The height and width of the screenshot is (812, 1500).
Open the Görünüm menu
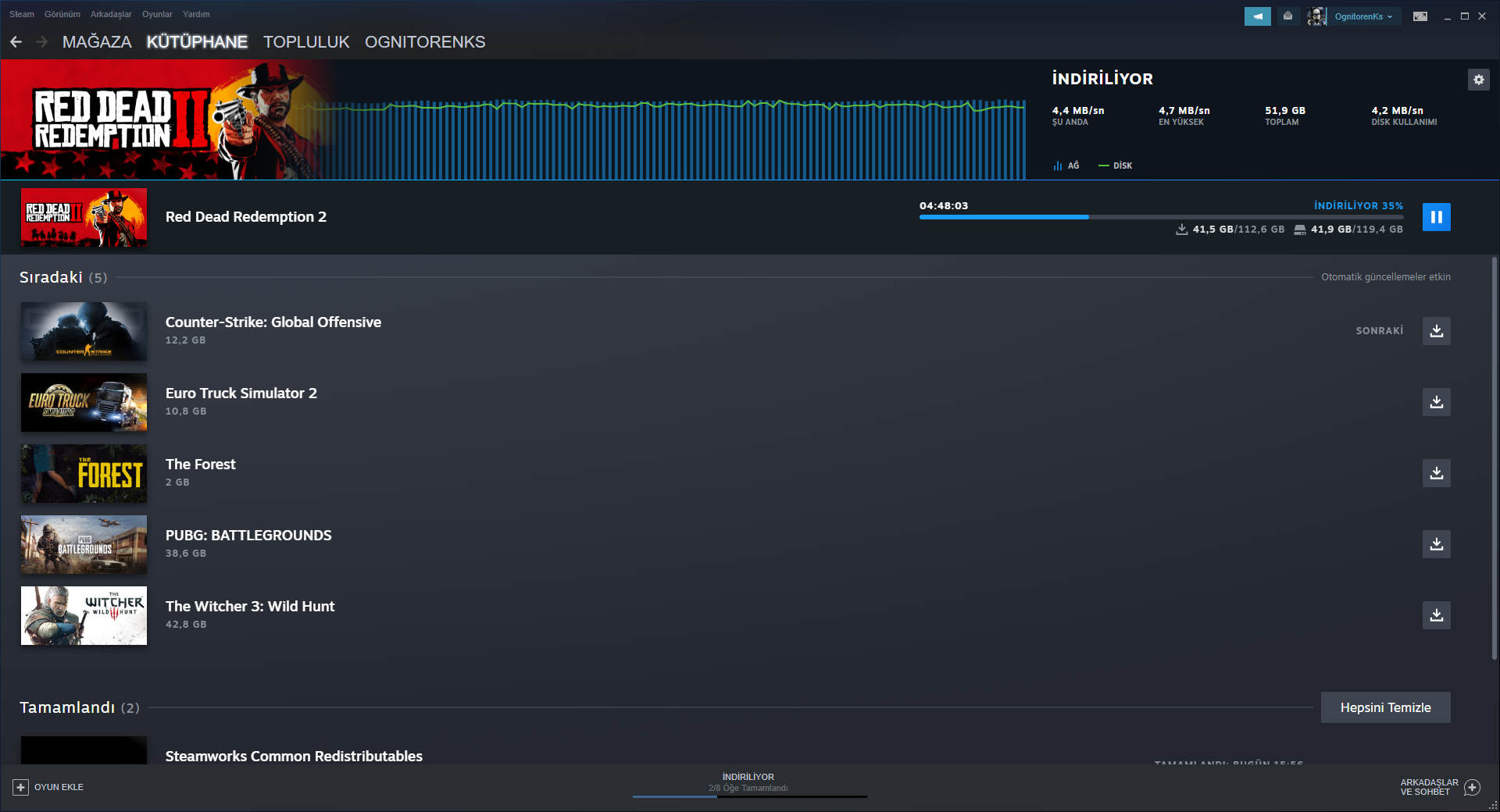point(62,14)
